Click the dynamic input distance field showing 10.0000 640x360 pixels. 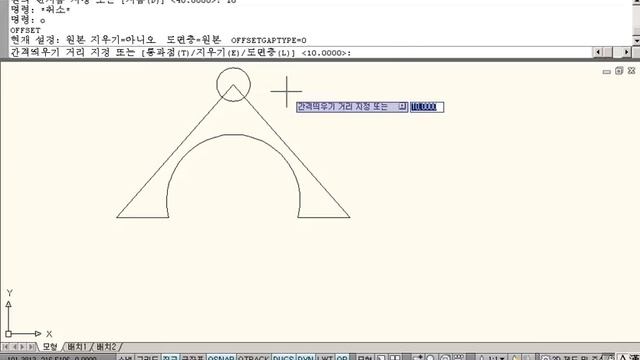(427, 107)
